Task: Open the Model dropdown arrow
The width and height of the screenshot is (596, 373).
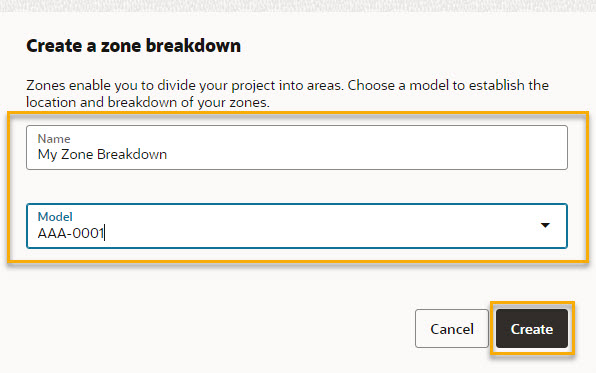Action: (545, 225)
